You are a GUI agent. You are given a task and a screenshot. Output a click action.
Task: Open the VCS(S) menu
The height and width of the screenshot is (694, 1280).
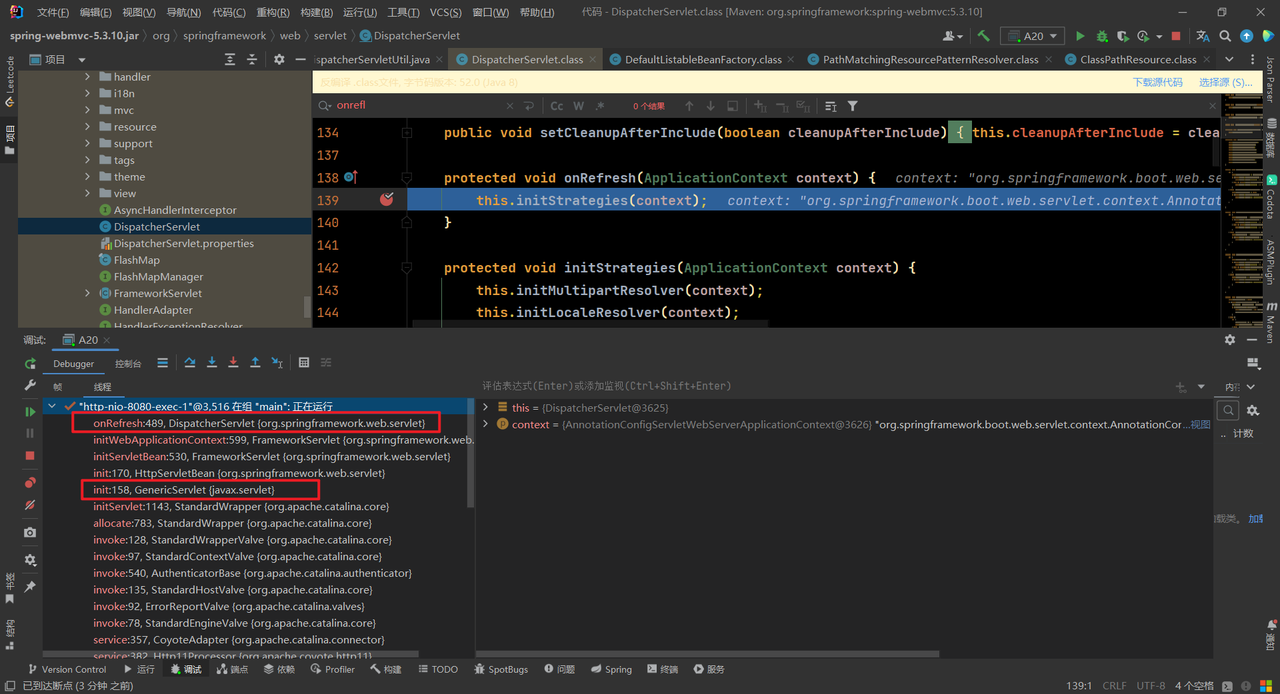pyautogui.click(x=445, y=13)
